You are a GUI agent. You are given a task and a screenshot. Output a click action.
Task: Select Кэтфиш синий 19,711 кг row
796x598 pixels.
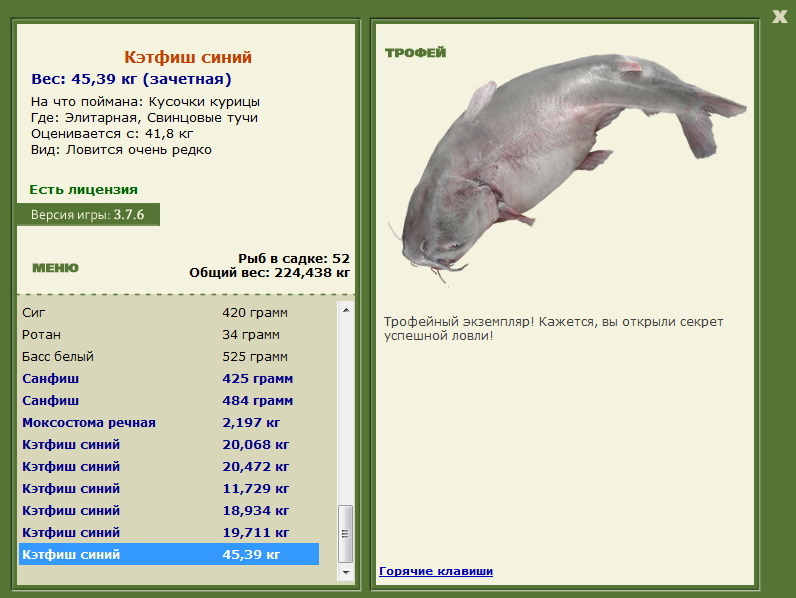pyautogui.click(x=169, y=533)
